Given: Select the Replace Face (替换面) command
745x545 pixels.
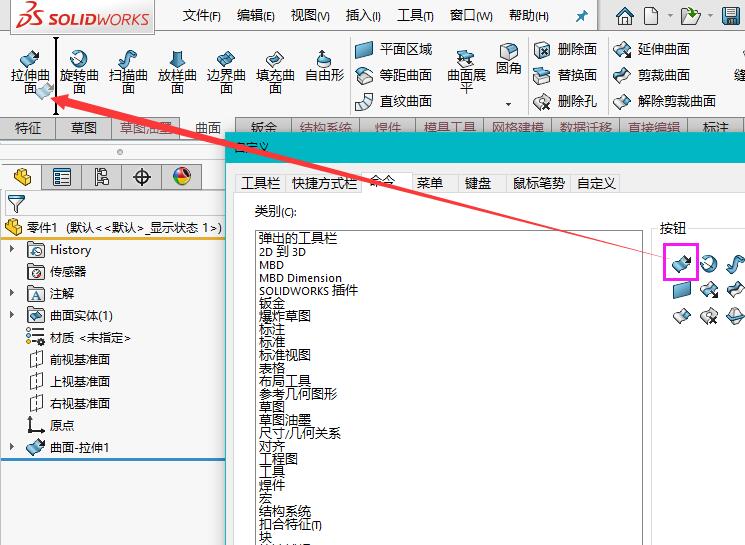Looking at the screenshot, I should tap(565, 75).
